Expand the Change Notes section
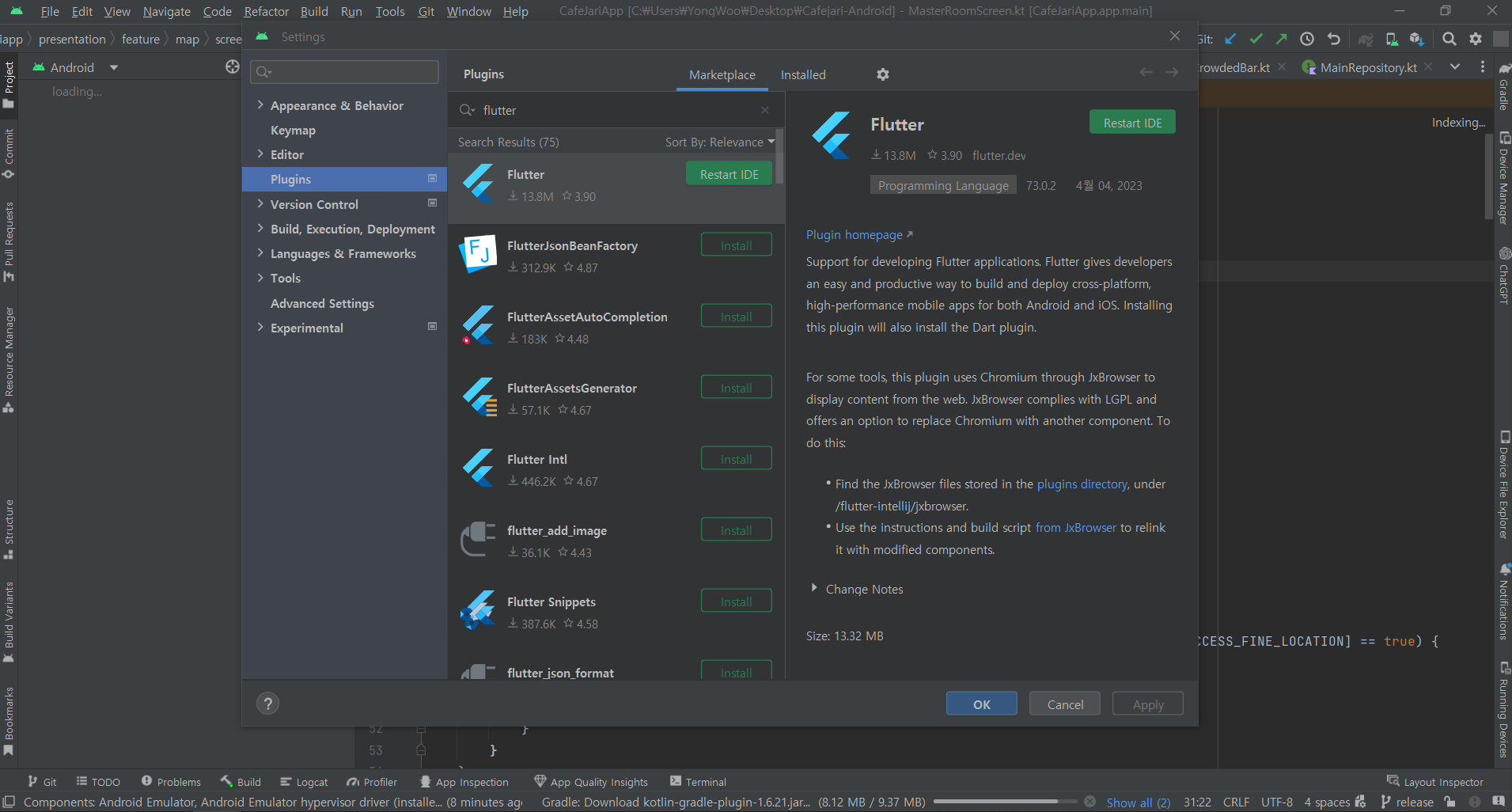1512x812 pixels. [813, 588]
